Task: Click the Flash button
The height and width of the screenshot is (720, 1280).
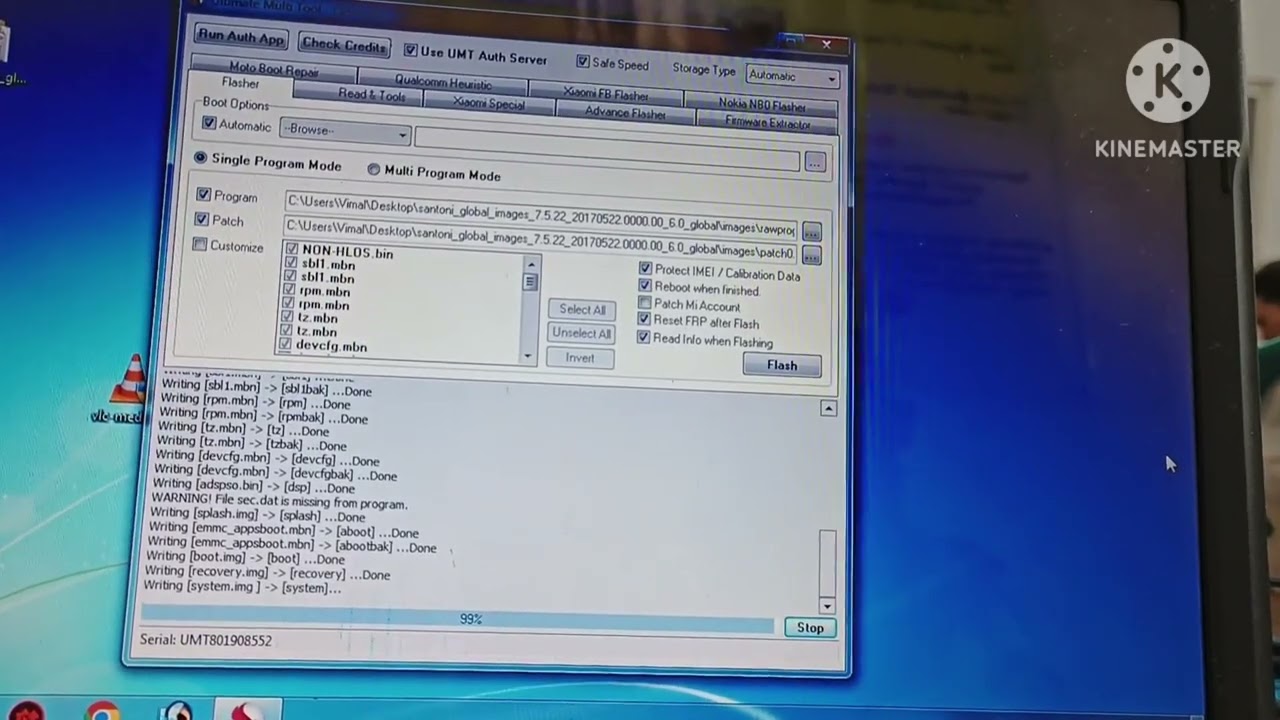Action: pos(782,366)
